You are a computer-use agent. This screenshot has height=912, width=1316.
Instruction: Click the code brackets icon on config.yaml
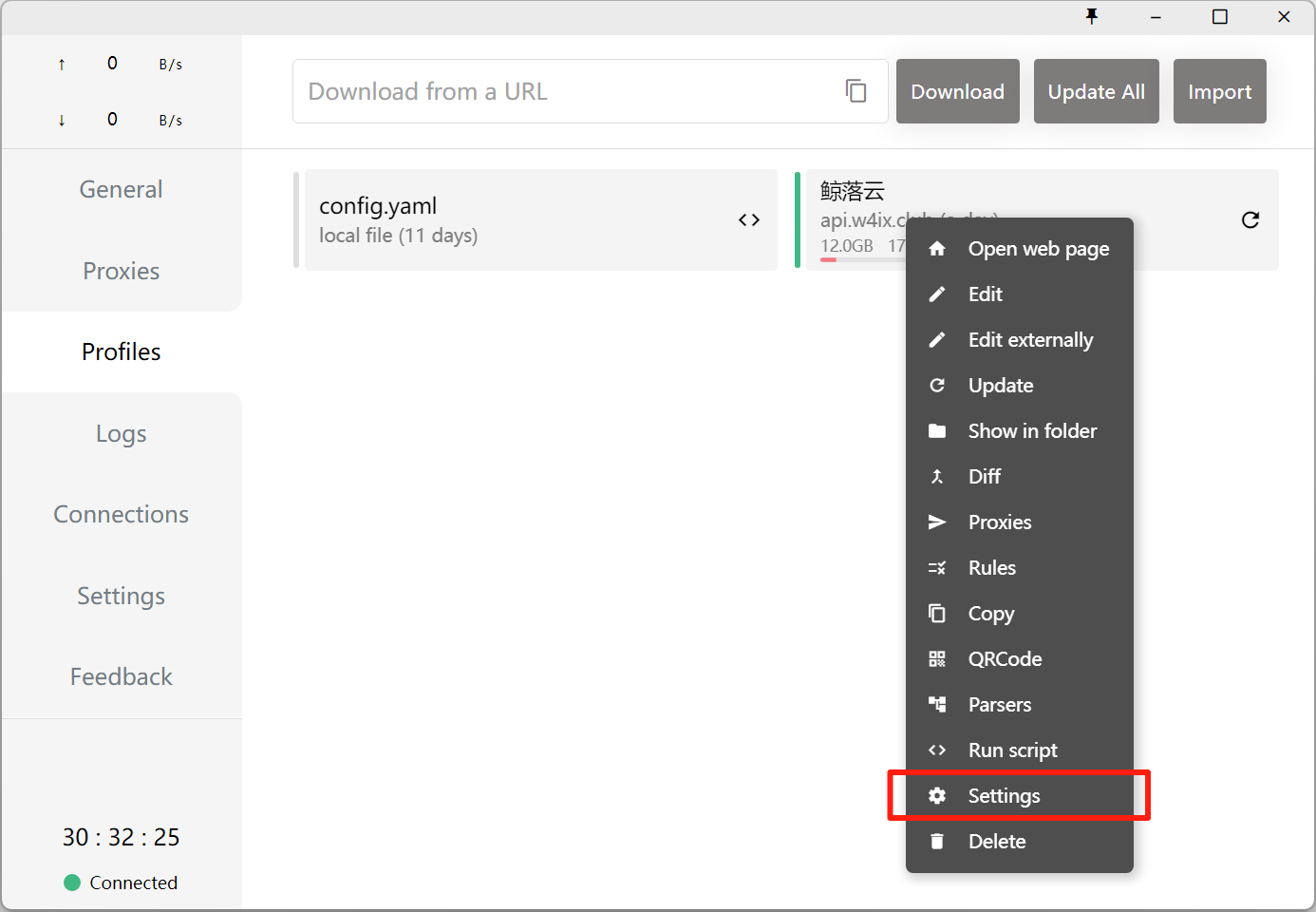tap(748, 220)
